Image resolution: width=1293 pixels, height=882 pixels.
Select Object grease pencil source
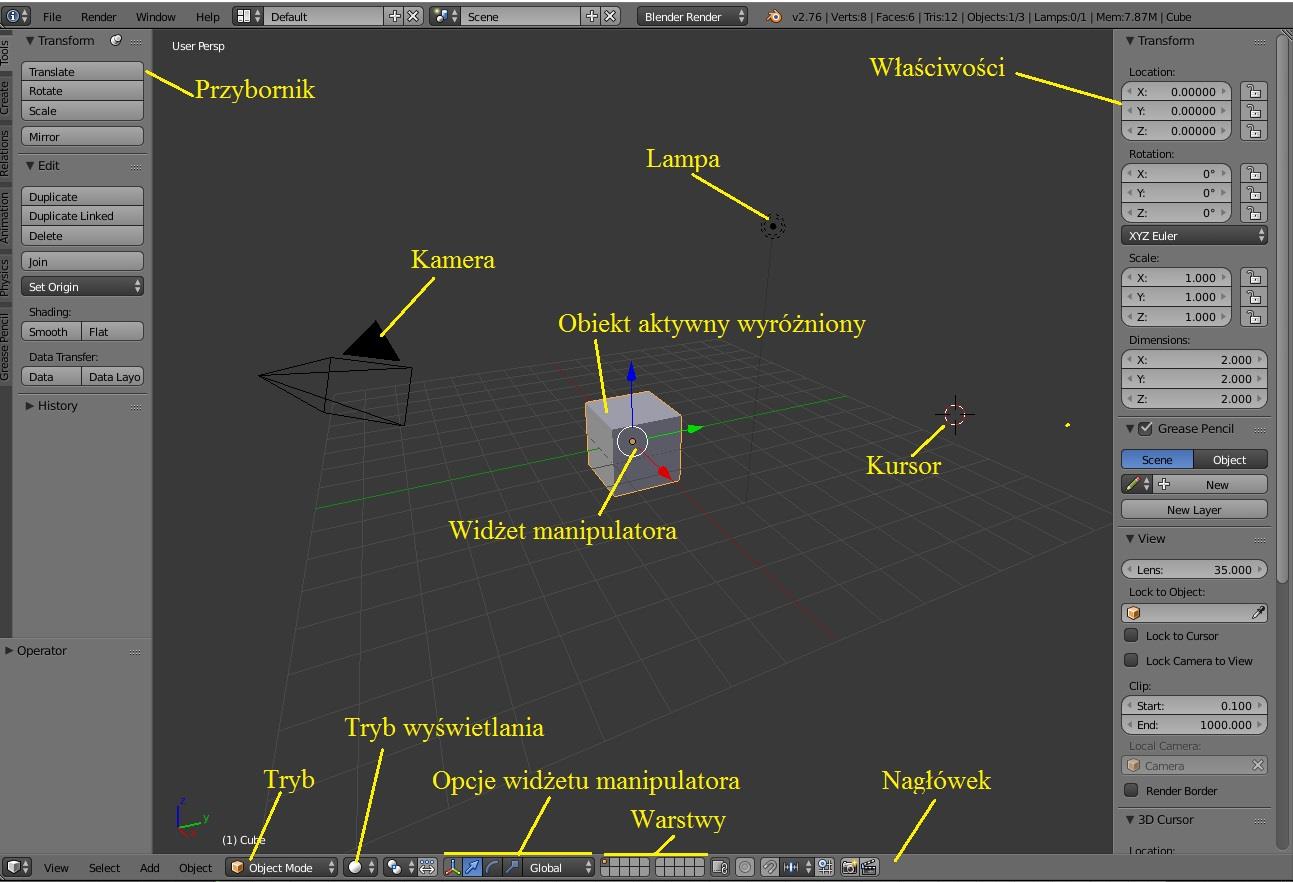1230,459
